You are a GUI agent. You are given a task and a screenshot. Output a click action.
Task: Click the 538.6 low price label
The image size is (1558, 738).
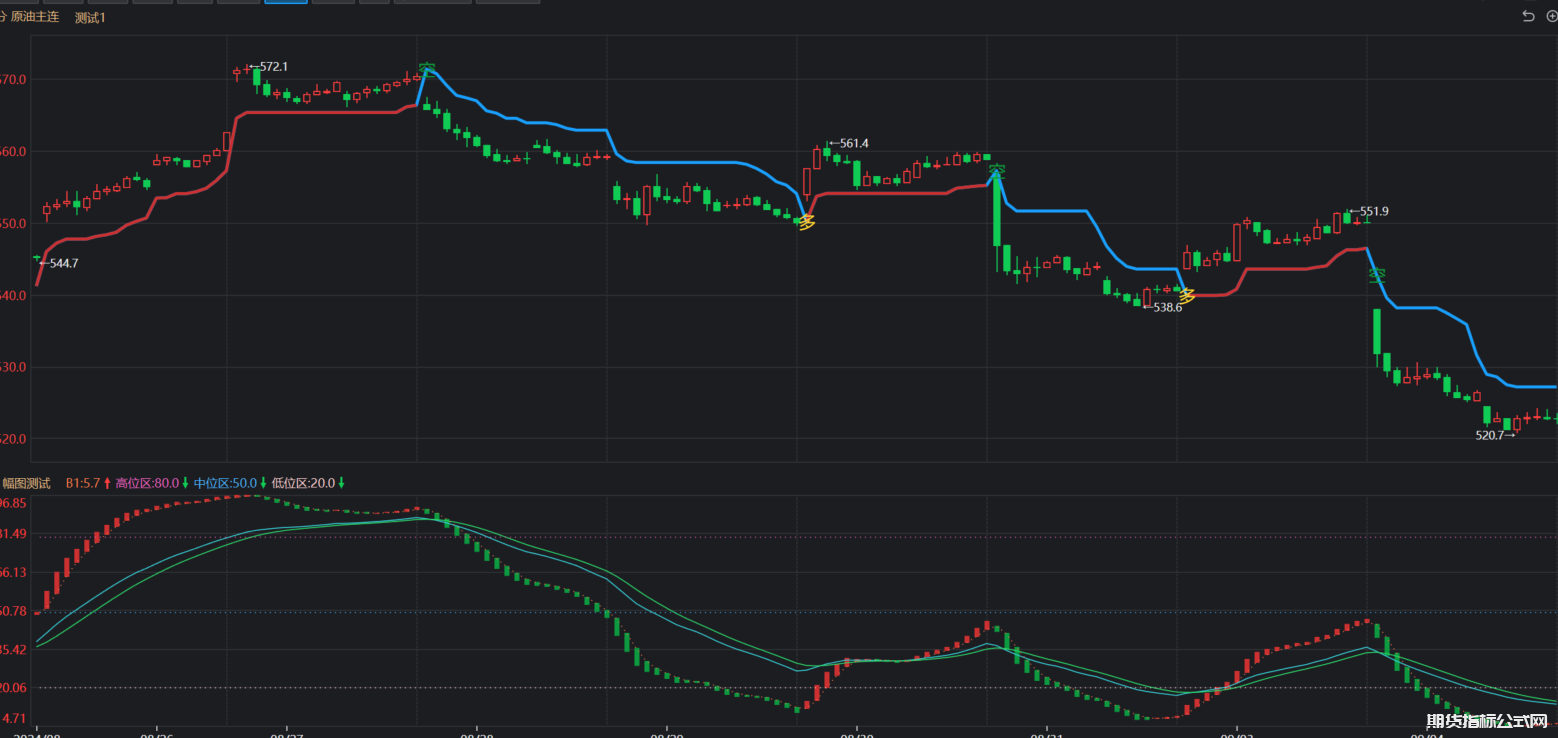coord(1167,308)
